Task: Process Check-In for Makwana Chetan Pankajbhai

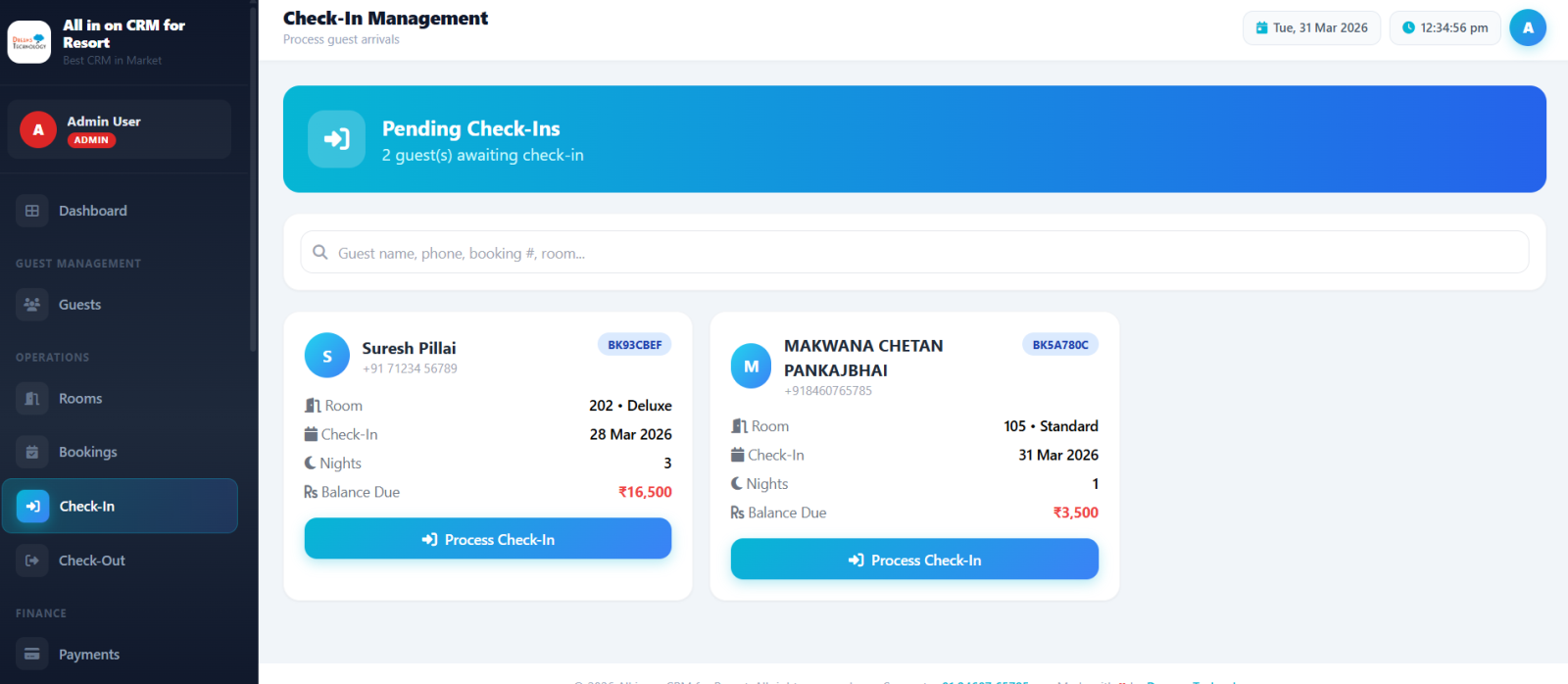Action: pos(913,561)
